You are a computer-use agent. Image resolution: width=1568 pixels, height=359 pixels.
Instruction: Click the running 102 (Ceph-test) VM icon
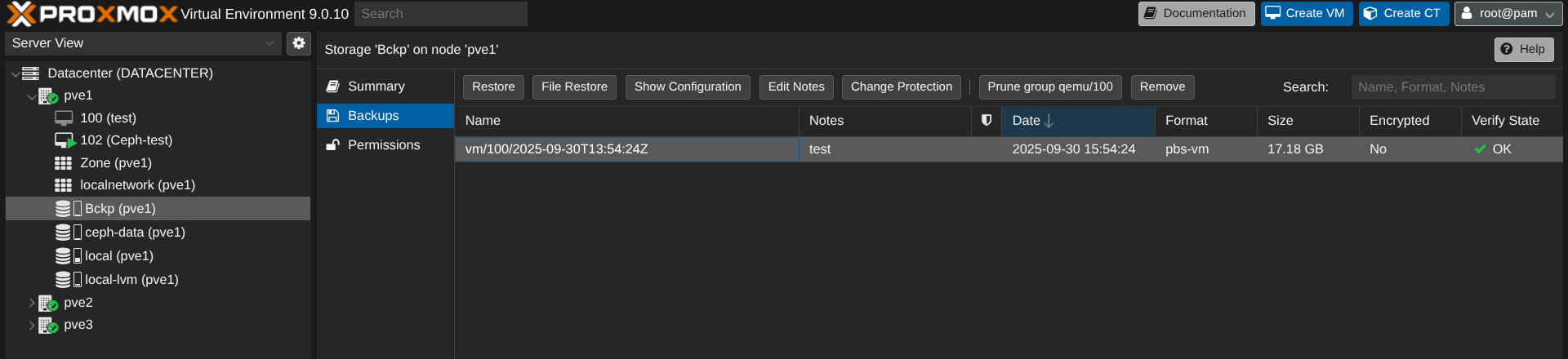[x=65, y=140]
